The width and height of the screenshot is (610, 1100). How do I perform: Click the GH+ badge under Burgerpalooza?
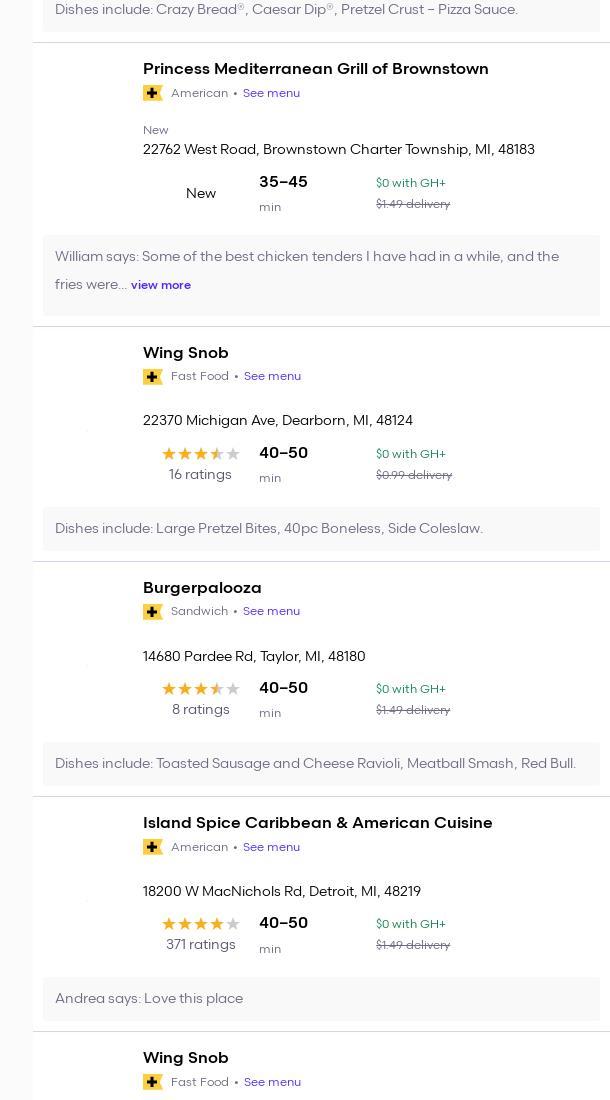pos(153,612)
